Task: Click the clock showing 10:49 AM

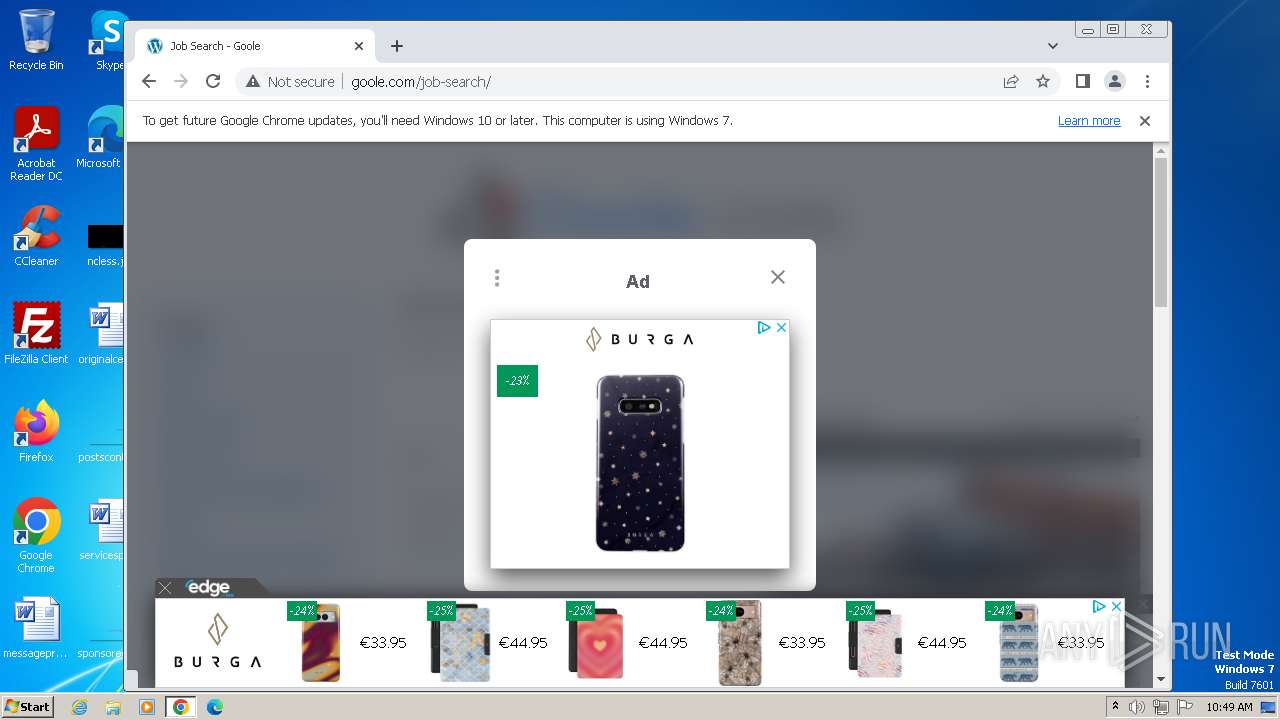Action: click(x=1229, y=707)
